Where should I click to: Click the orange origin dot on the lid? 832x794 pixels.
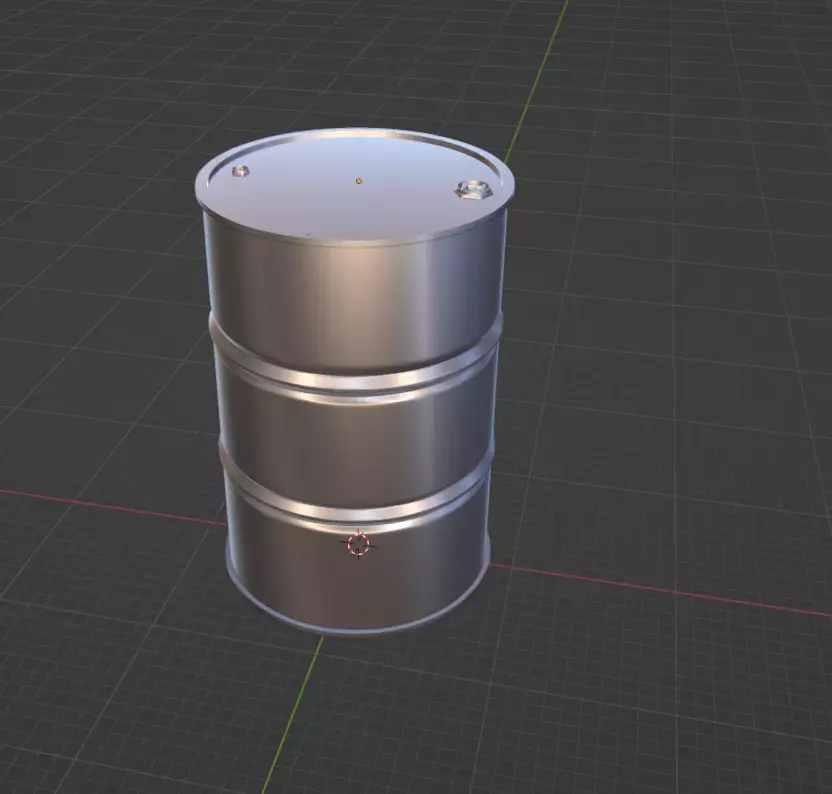tap(356, 183)
